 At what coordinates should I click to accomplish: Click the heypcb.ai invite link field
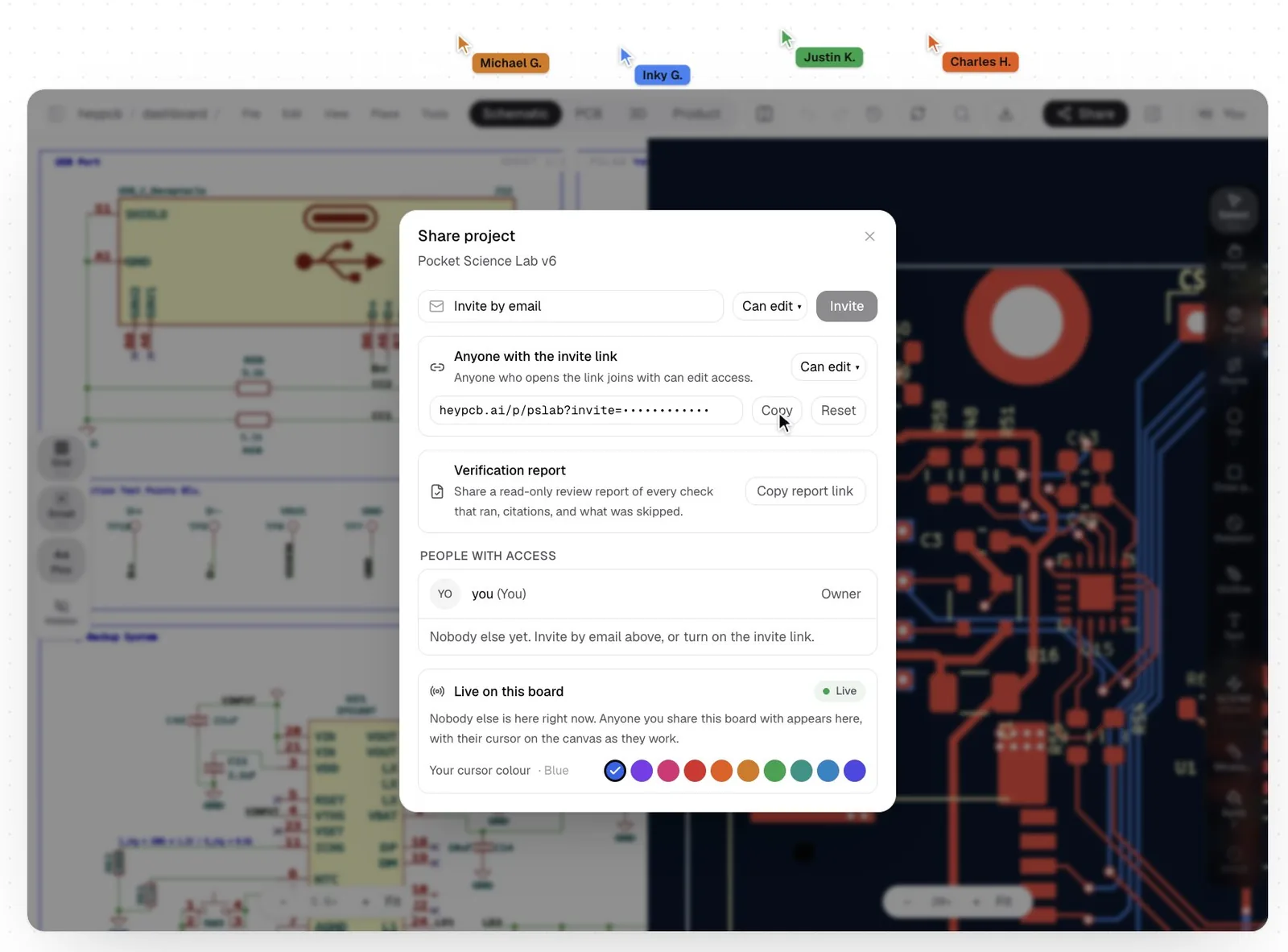(586, 410)
